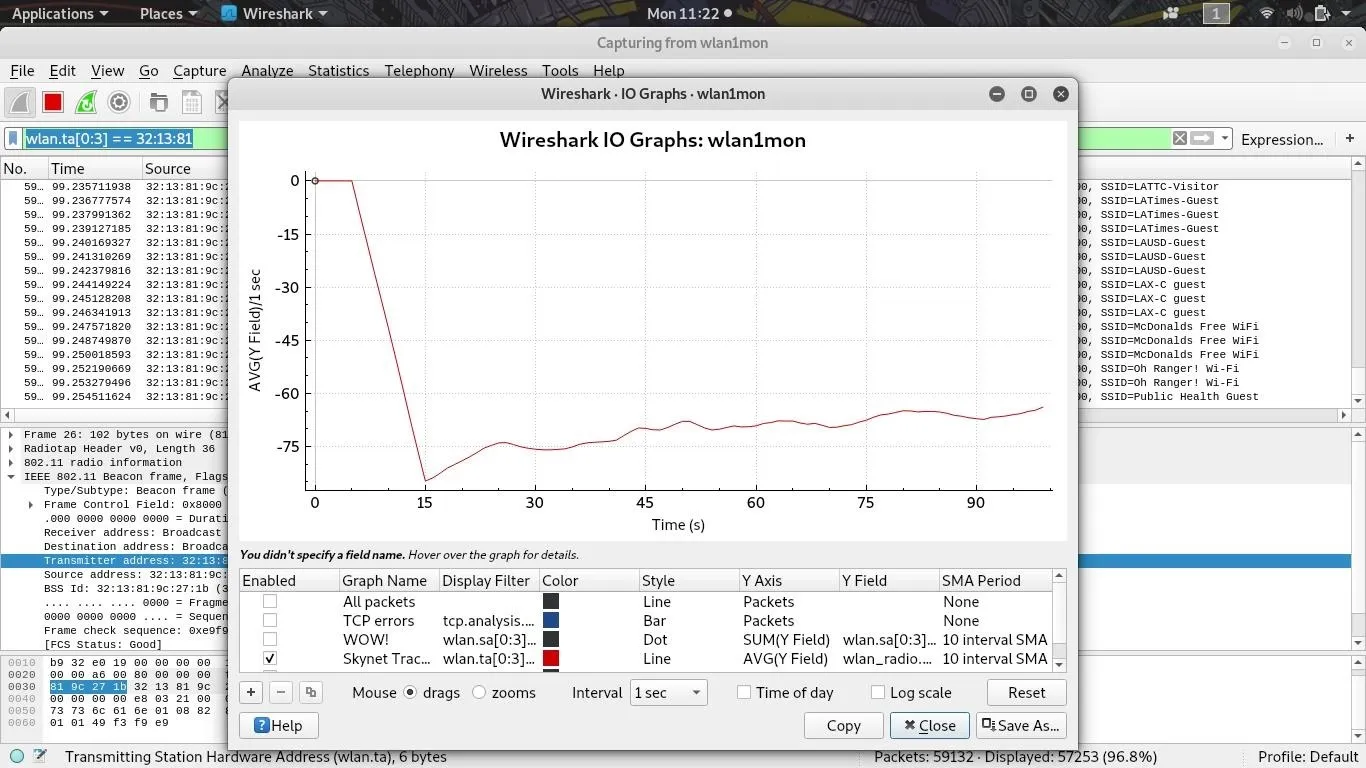Screen dimensions: 1366x768
Task: Restart the current capture with the green fin
Action: pyautogui.click(x=86, y=102)
